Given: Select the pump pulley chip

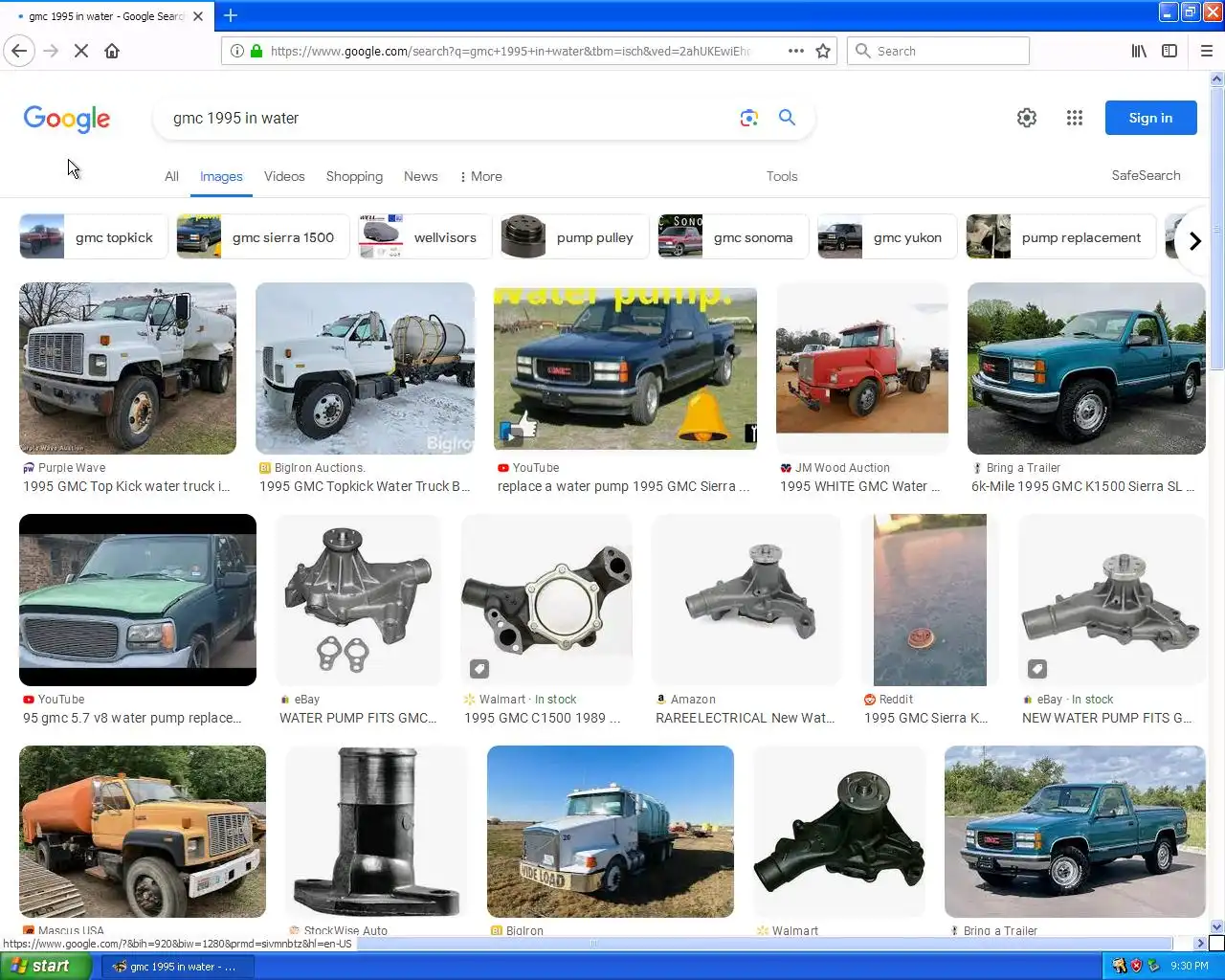Looking at the screenshot, I should coord(574,237).
